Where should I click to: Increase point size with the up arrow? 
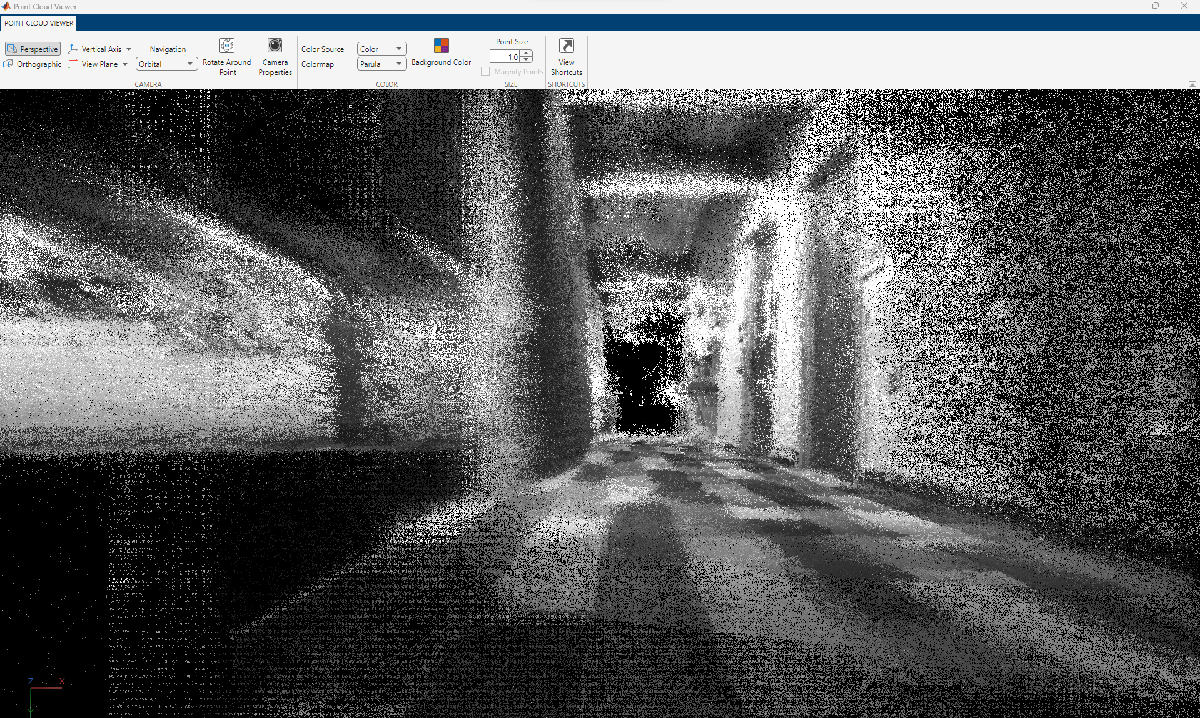click(x=527, y=54)
